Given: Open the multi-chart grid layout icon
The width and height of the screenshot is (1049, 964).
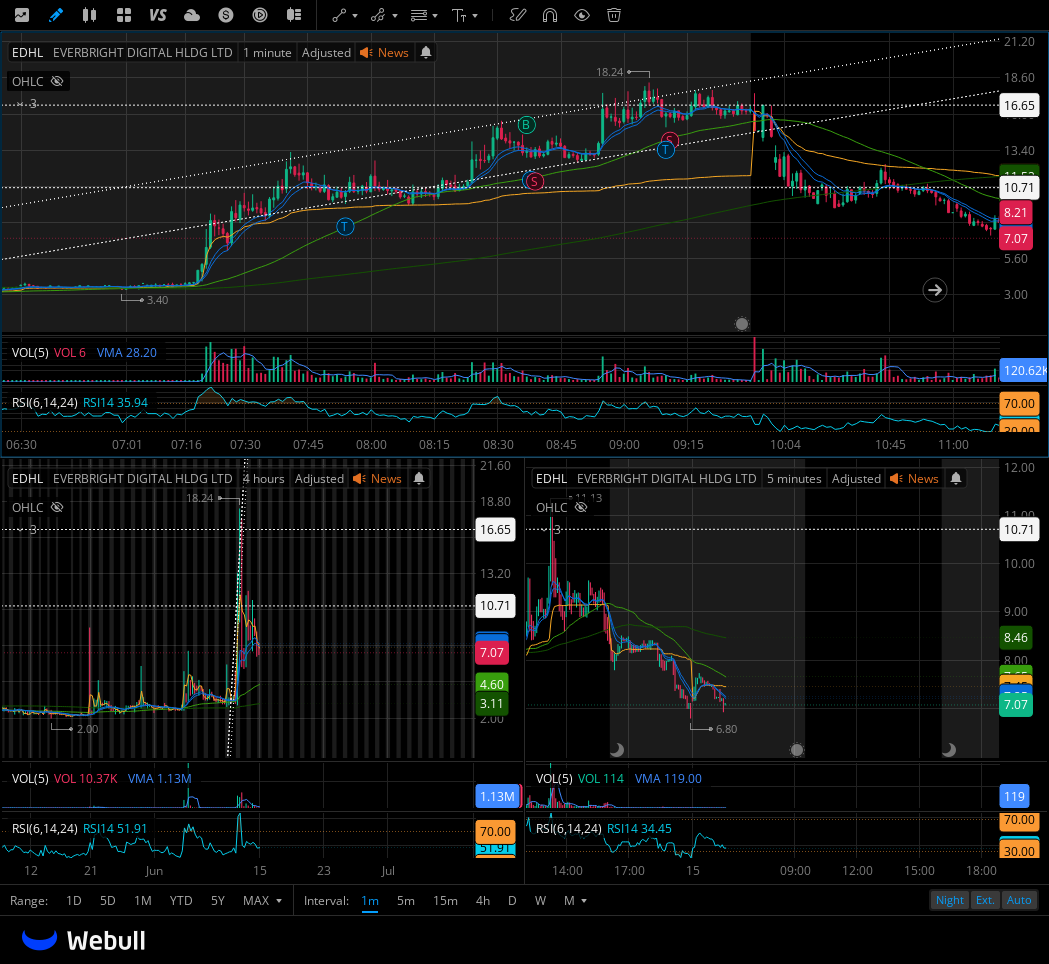Looking at the screenshot, I should click(124, 15).
